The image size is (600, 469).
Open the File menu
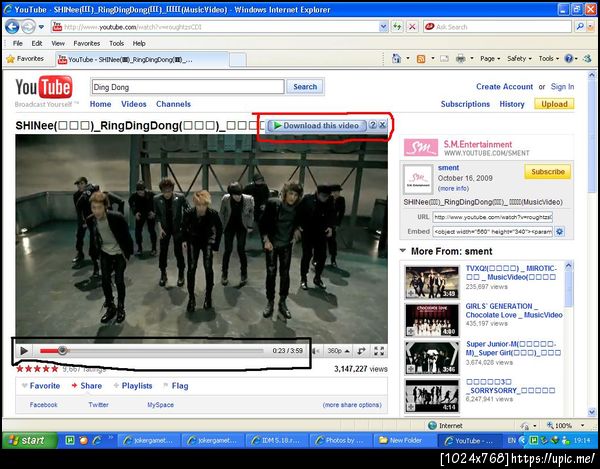(18, 43)
